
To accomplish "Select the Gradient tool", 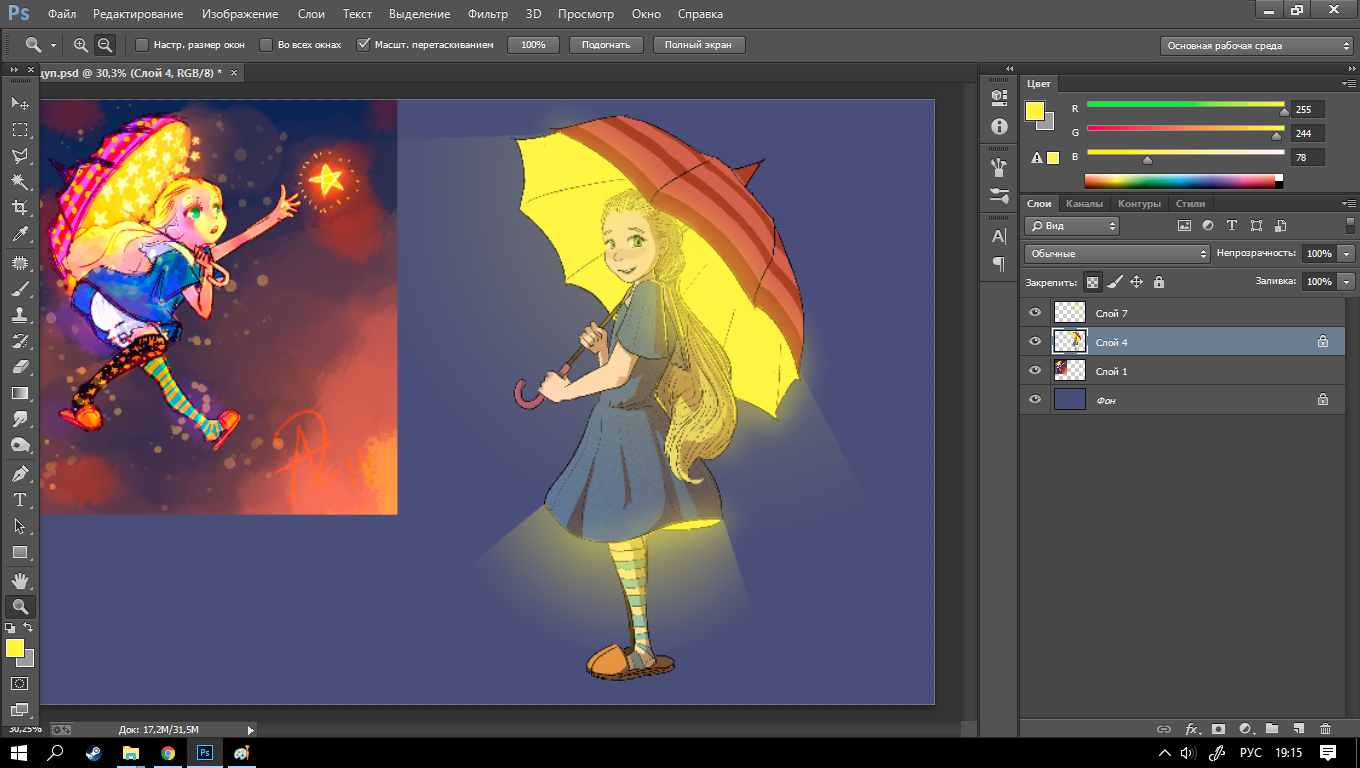I will tap(19, 393).
